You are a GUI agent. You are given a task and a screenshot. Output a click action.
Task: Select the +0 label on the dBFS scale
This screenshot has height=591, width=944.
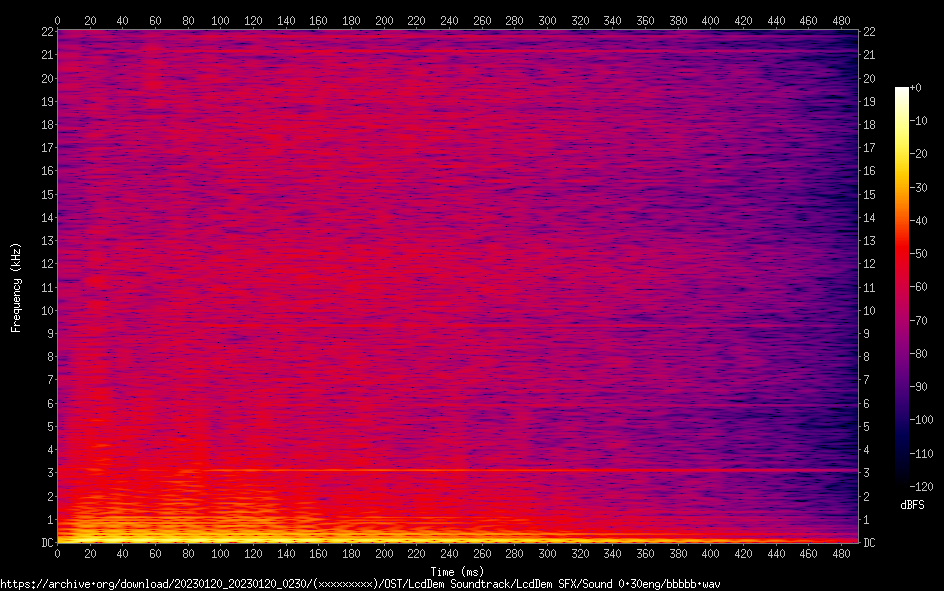916,88
